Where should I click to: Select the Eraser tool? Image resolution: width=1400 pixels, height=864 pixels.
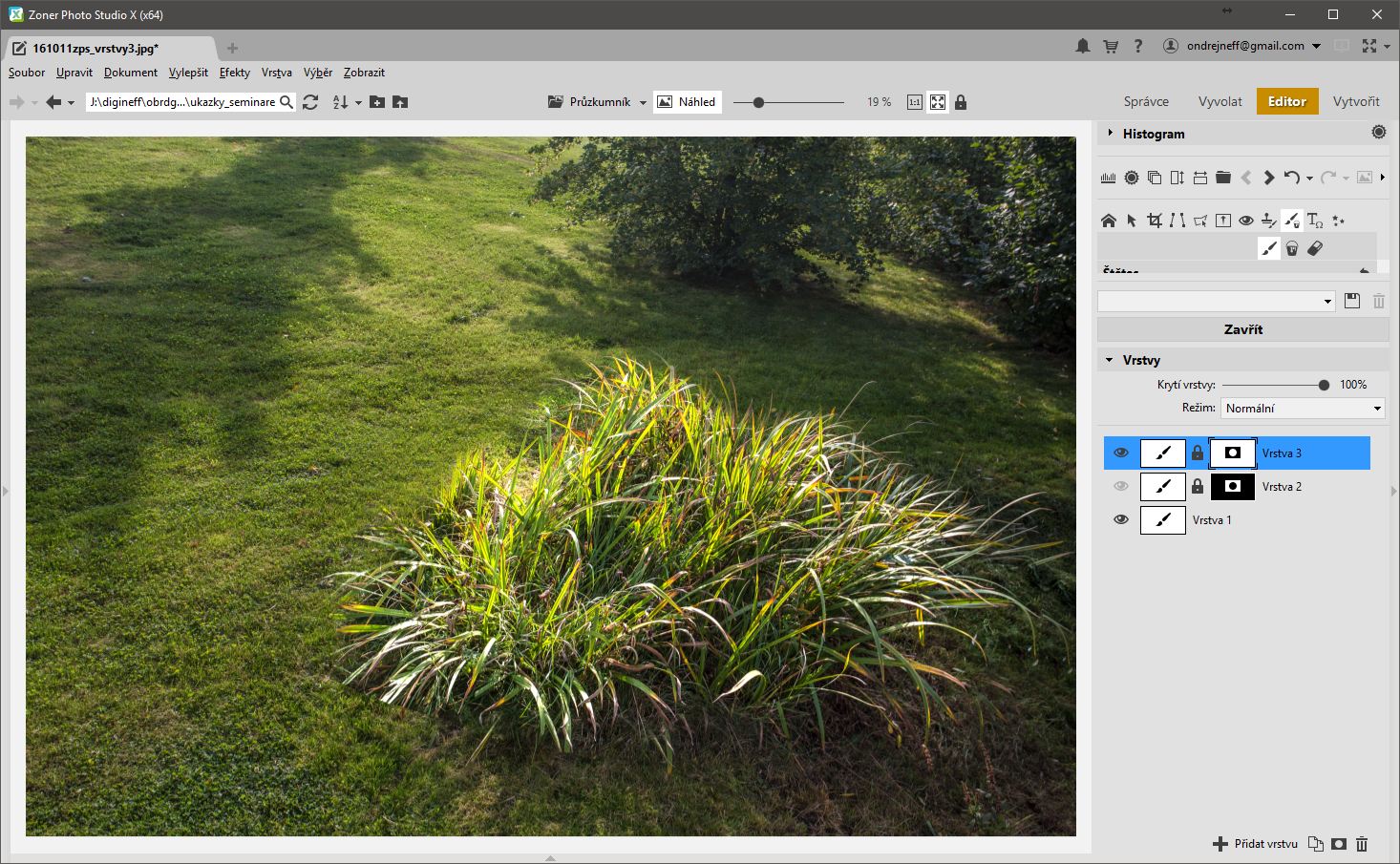tap(1315, 248)
